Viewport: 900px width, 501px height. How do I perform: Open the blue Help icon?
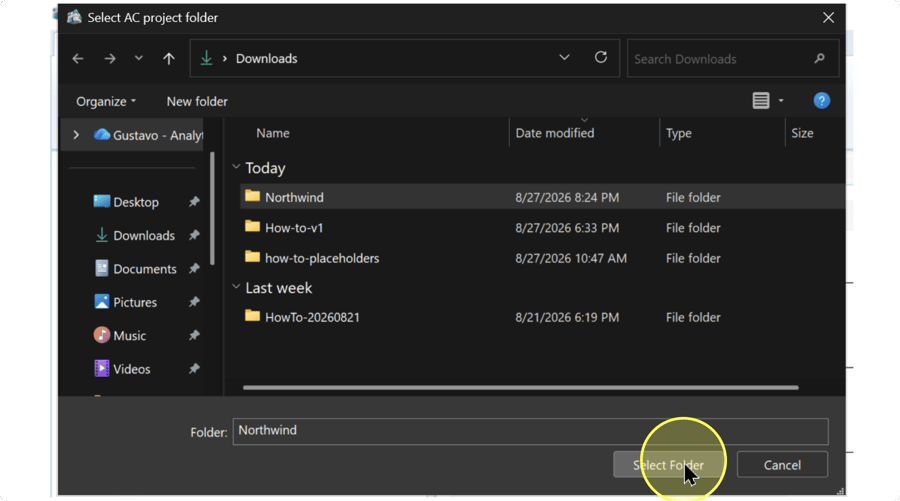click(x=821, y=101)
